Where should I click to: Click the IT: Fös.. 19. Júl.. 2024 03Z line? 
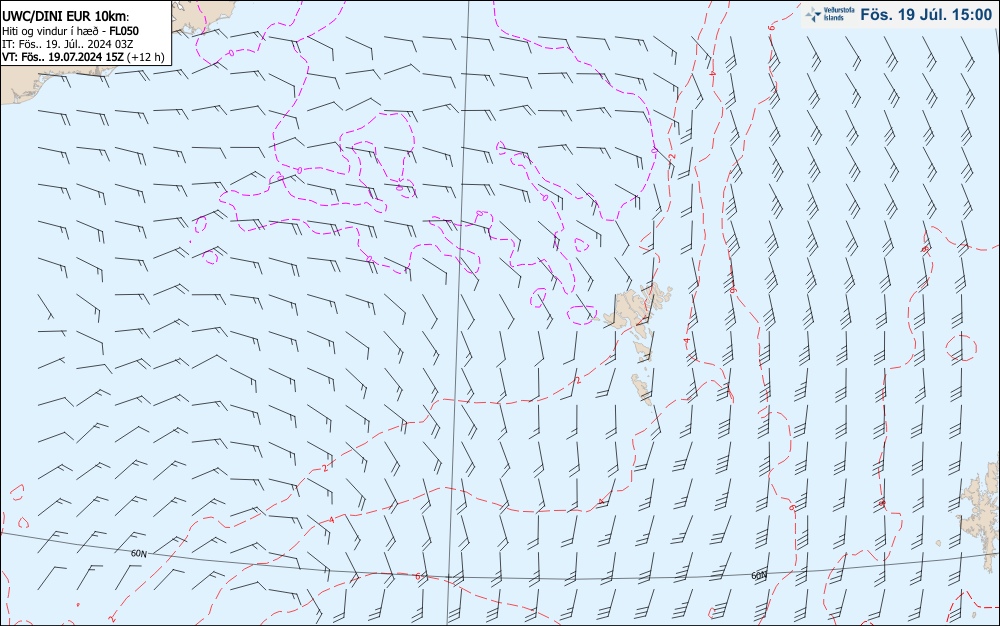point(68,44)
